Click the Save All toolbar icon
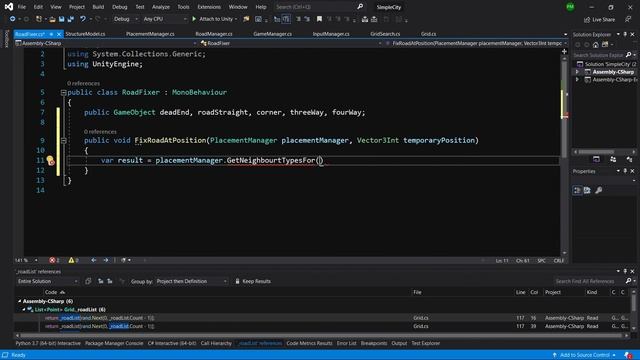 pyautogui.click(x=71, y=19)
